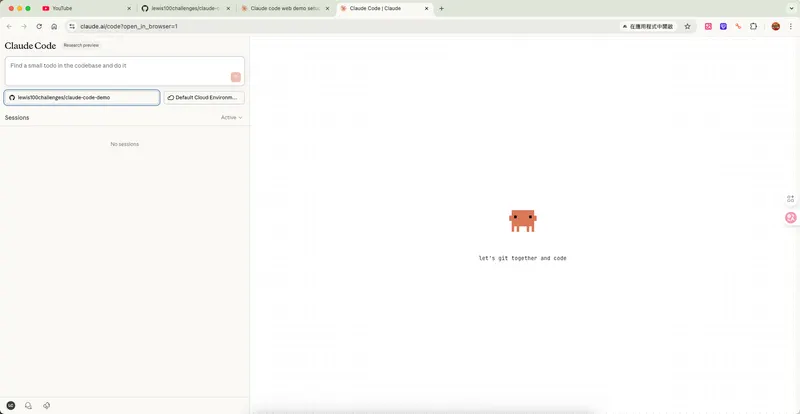Click the megaphone icon in sidebar footer
Screen dimensions: 800x414
46,405
